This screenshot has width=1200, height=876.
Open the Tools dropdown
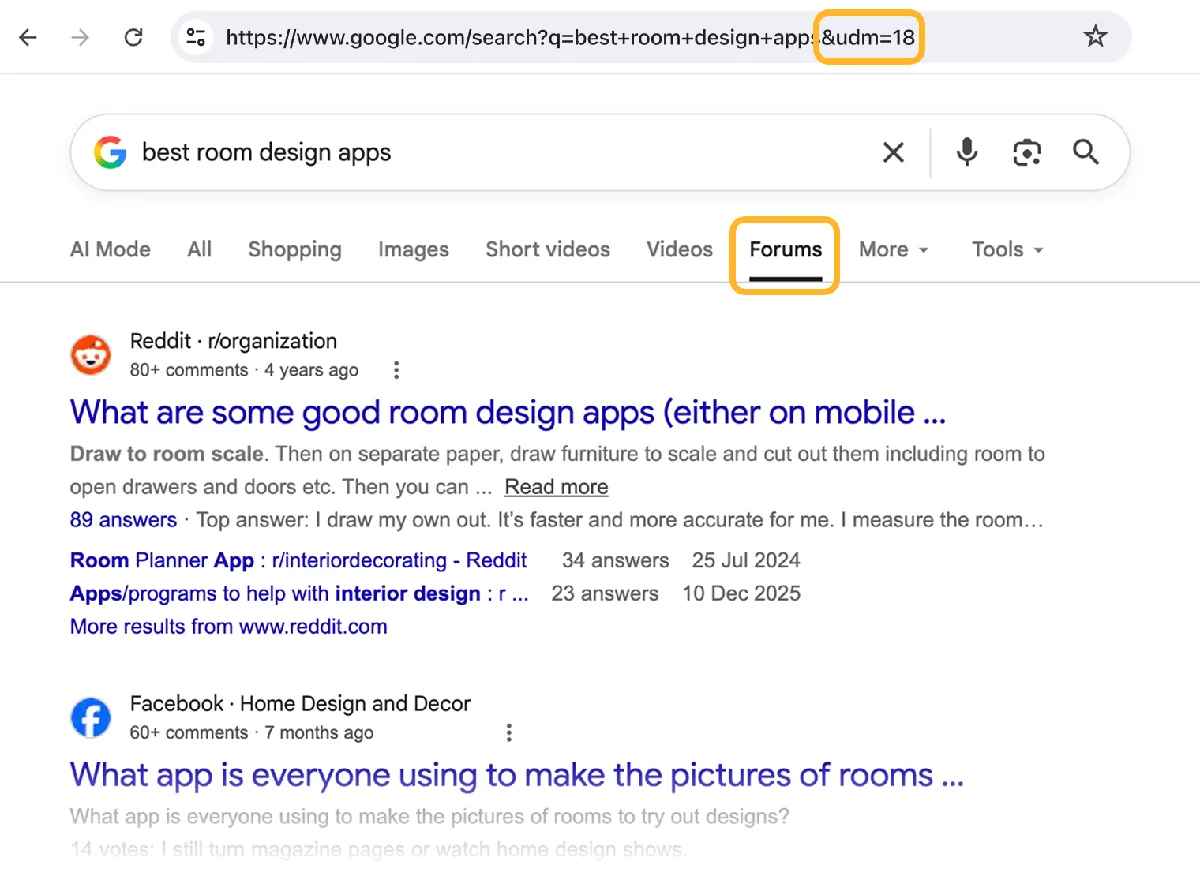pos(1008,250)
